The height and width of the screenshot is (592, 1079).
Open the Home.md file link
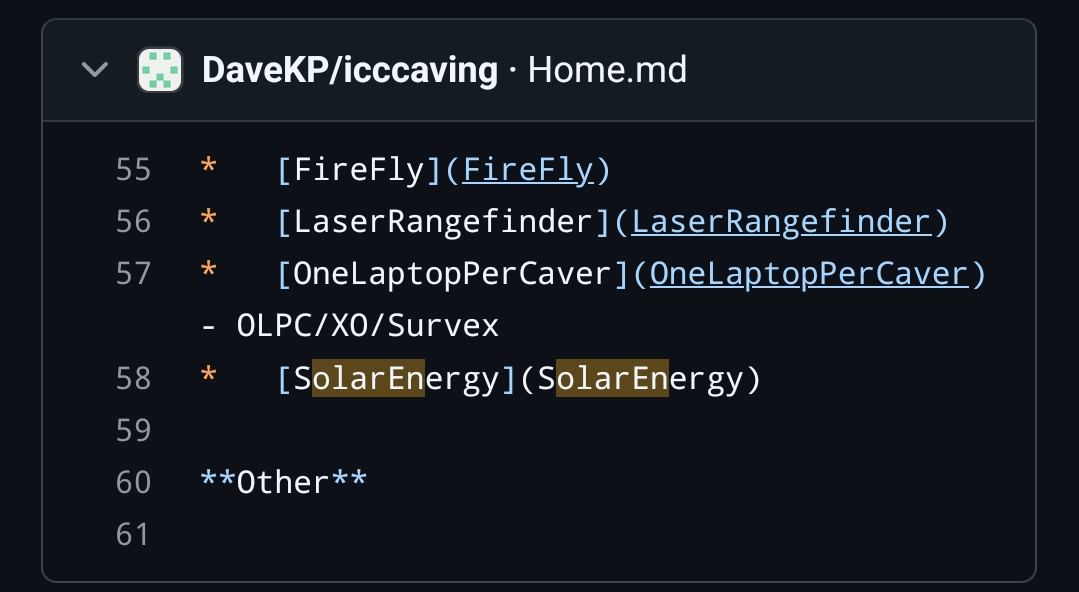click(x=607, y=71)
